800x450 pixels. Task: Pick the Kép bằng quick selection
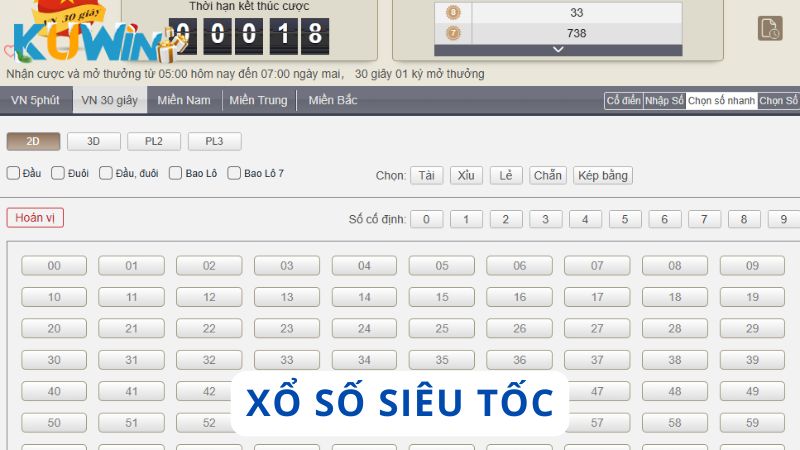(x=602, y=175)
